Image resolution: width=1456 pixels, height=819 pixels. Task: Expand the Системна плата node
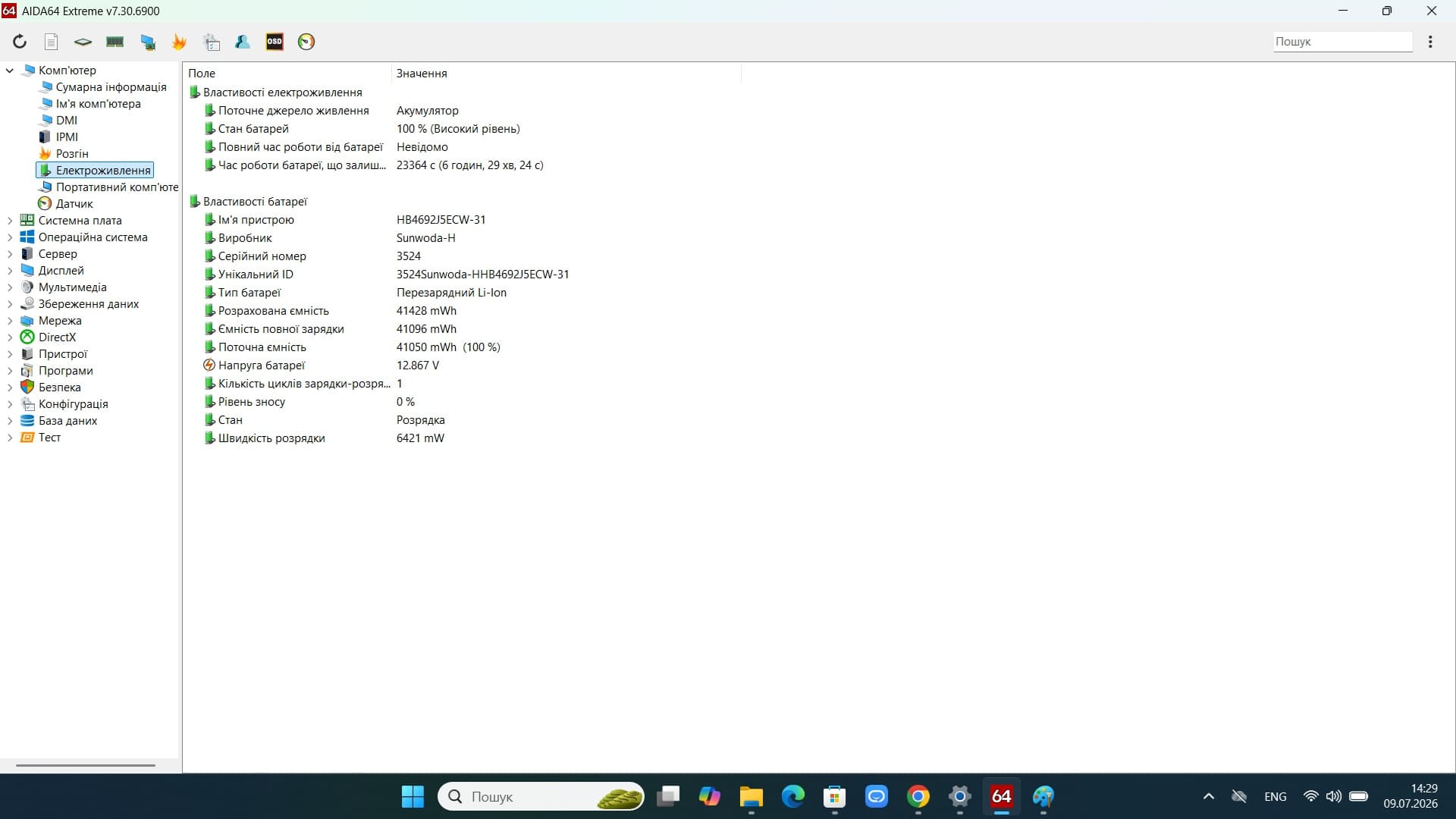point(10,221)
